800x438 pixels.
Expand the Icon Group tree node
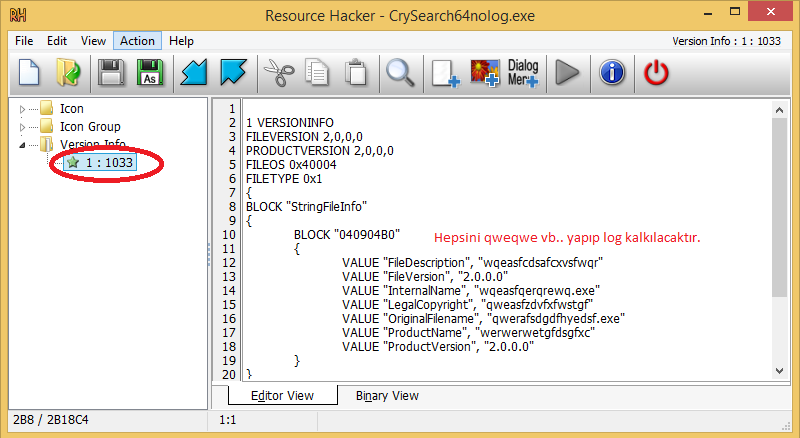(x=22, y=127)
